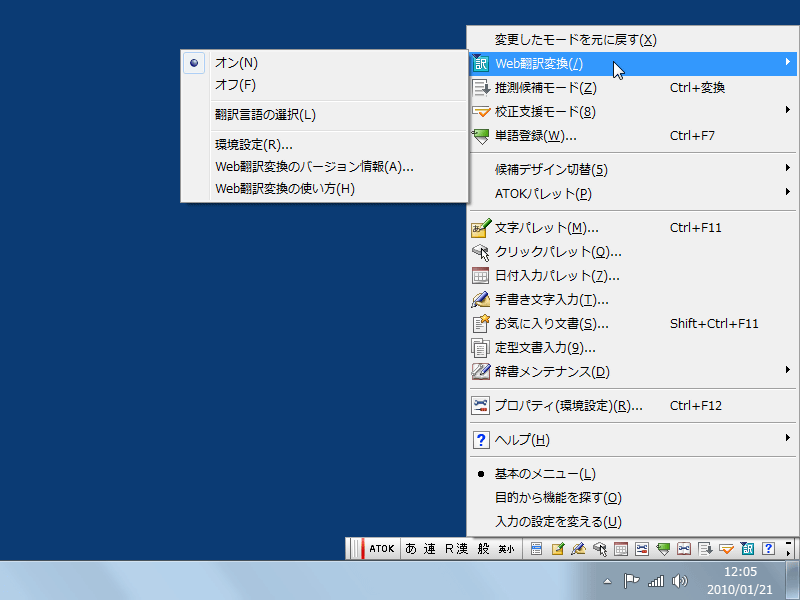Open プロパティ(環境設定)(R)... from the menu
This screenshot has height=600, width=800.
(633, 406)
